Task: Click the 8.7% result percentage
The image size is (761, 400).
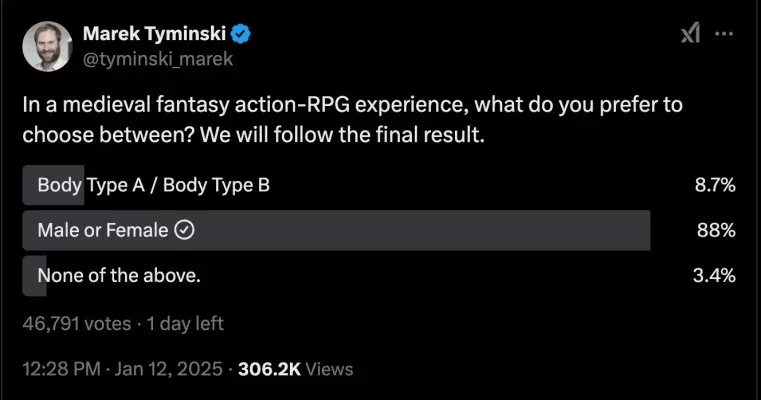Action: (715, 185)
